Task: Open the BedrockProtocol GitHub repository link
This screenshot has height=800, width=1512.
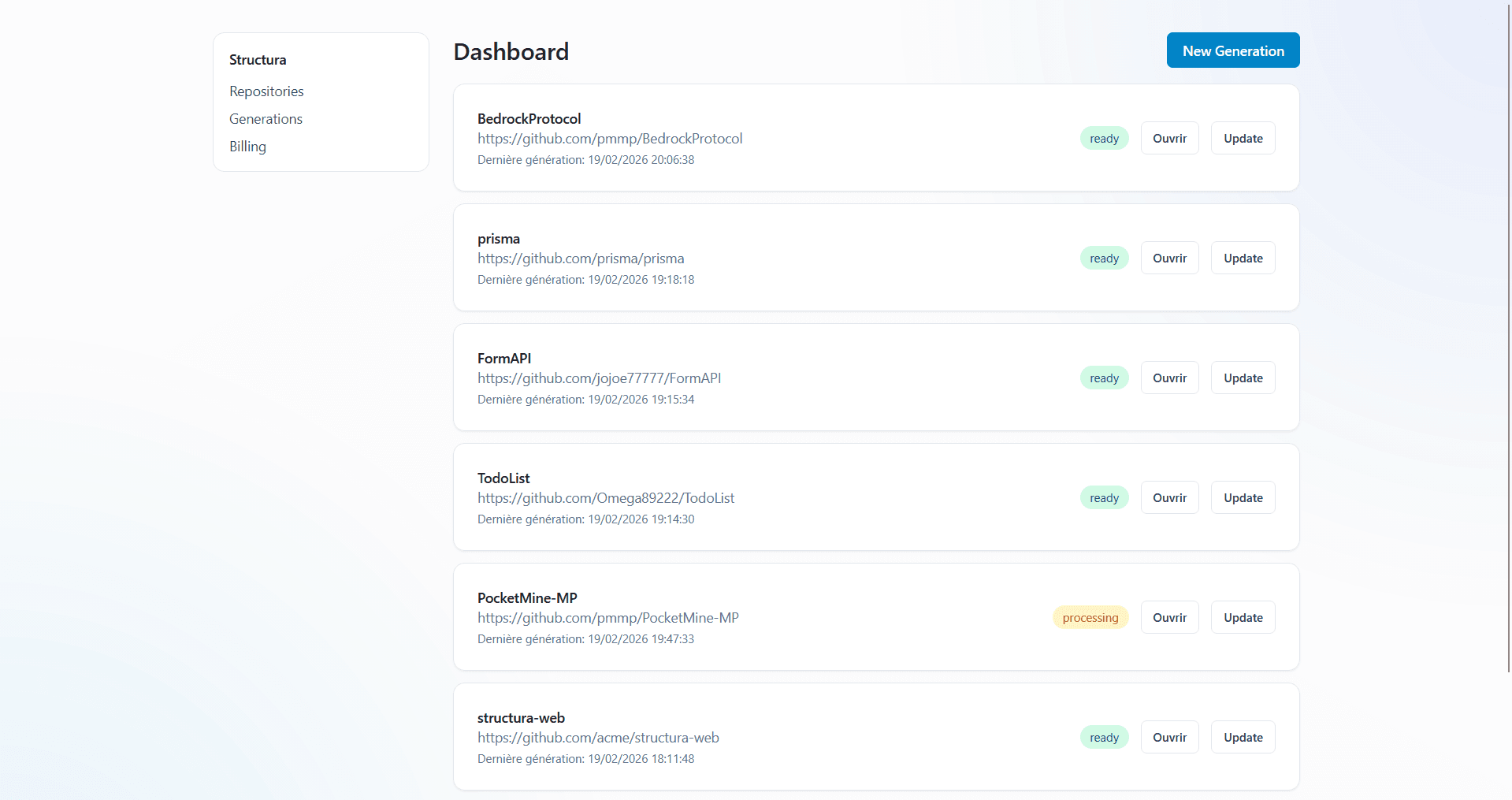Action: (x=610, y=138)
